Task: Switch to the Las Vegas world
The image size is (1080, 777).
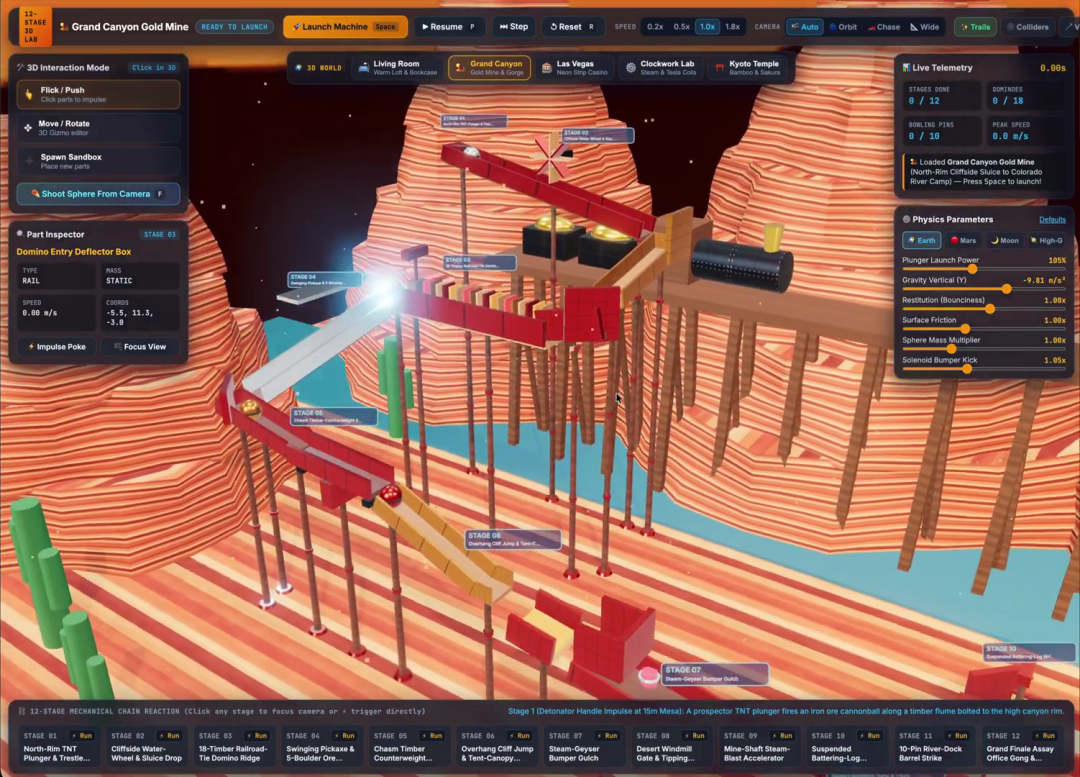Action: click(x=575, y=68)
